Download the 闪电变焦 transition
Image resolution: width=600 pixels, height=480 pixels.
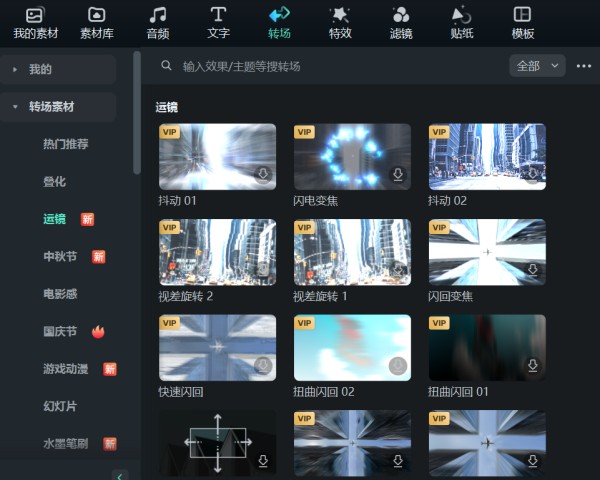[x=398, y=175]
